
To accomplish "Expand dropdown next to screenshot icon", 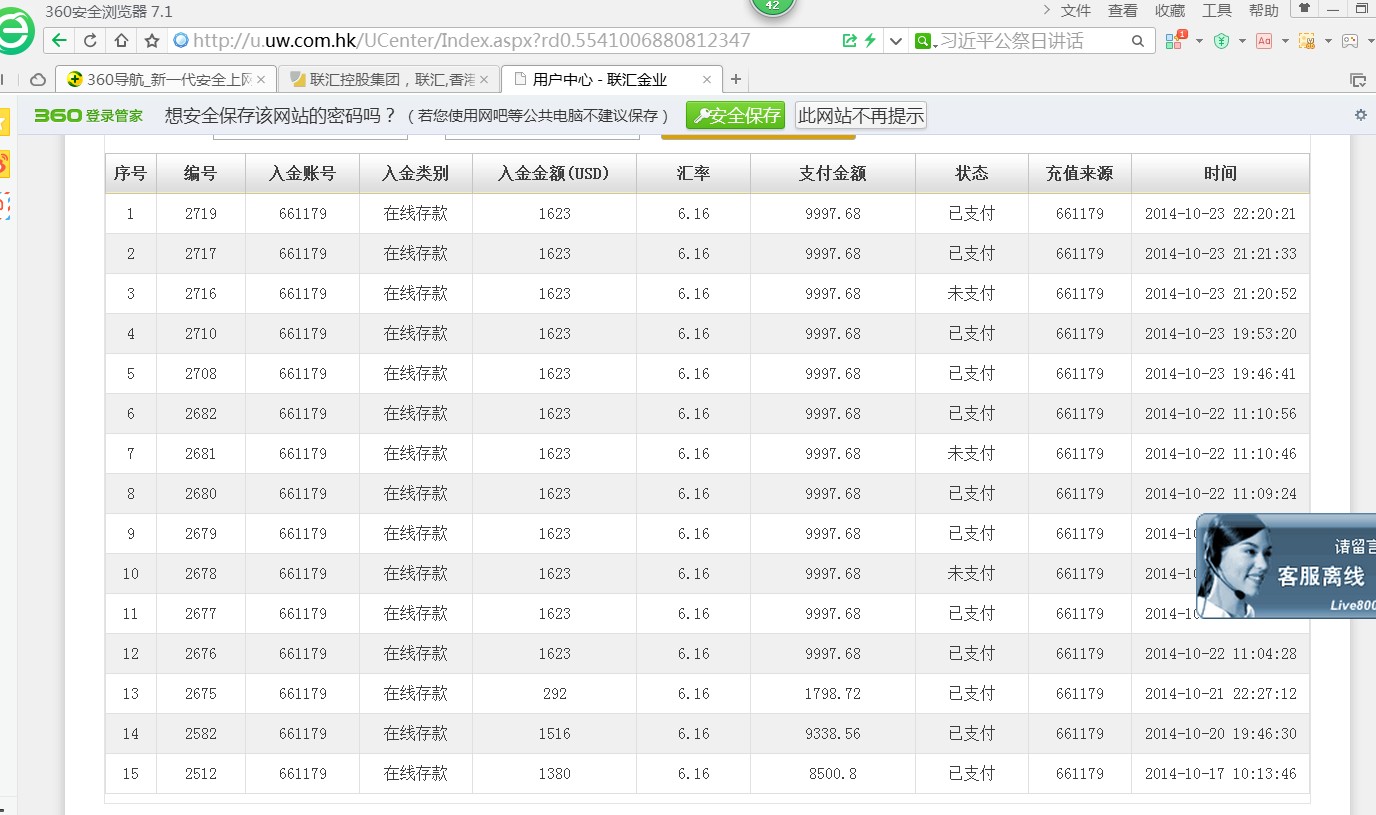I will 1328,41.
